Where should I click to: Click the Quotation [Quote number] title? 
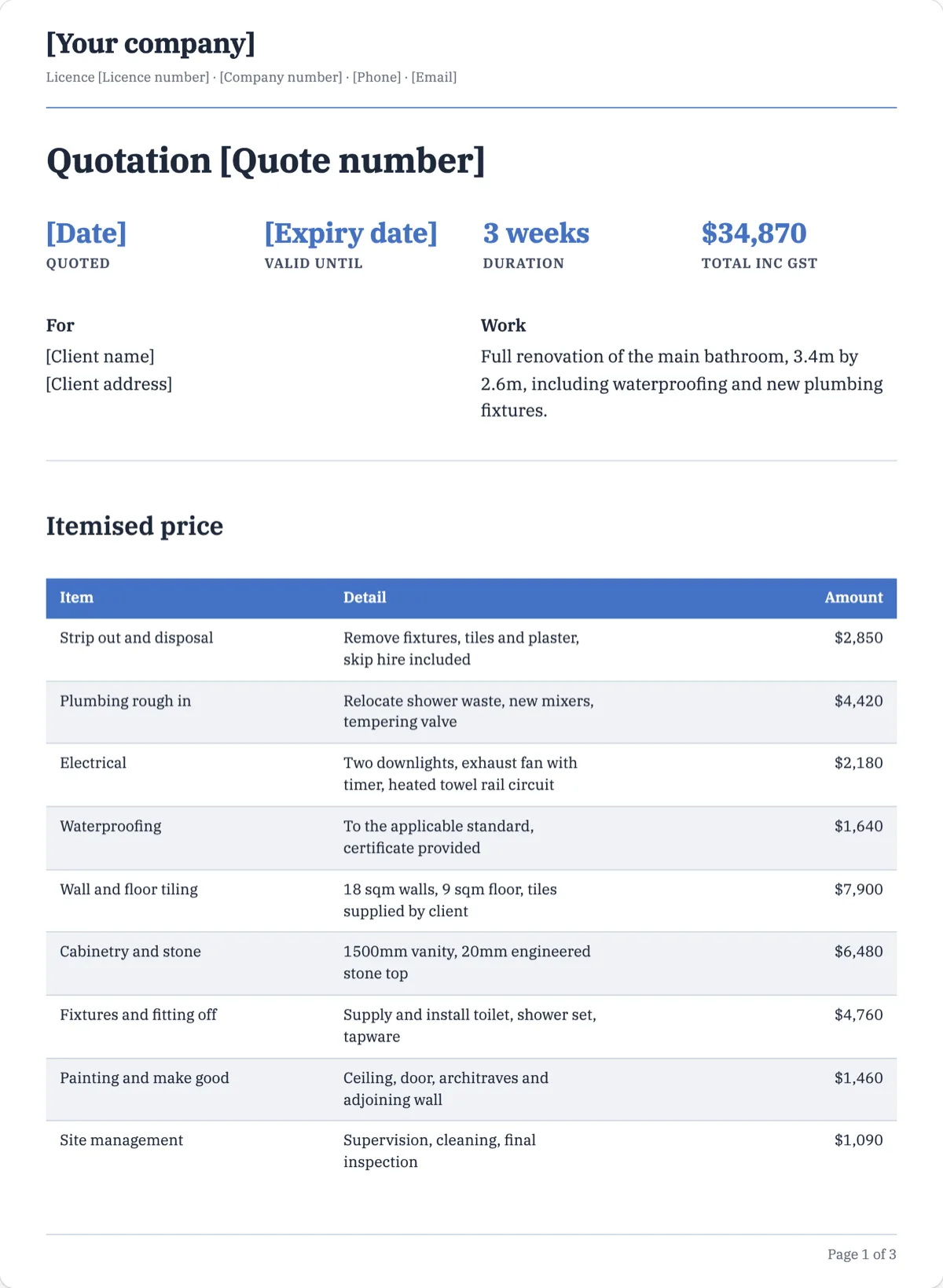click(266, 161)
